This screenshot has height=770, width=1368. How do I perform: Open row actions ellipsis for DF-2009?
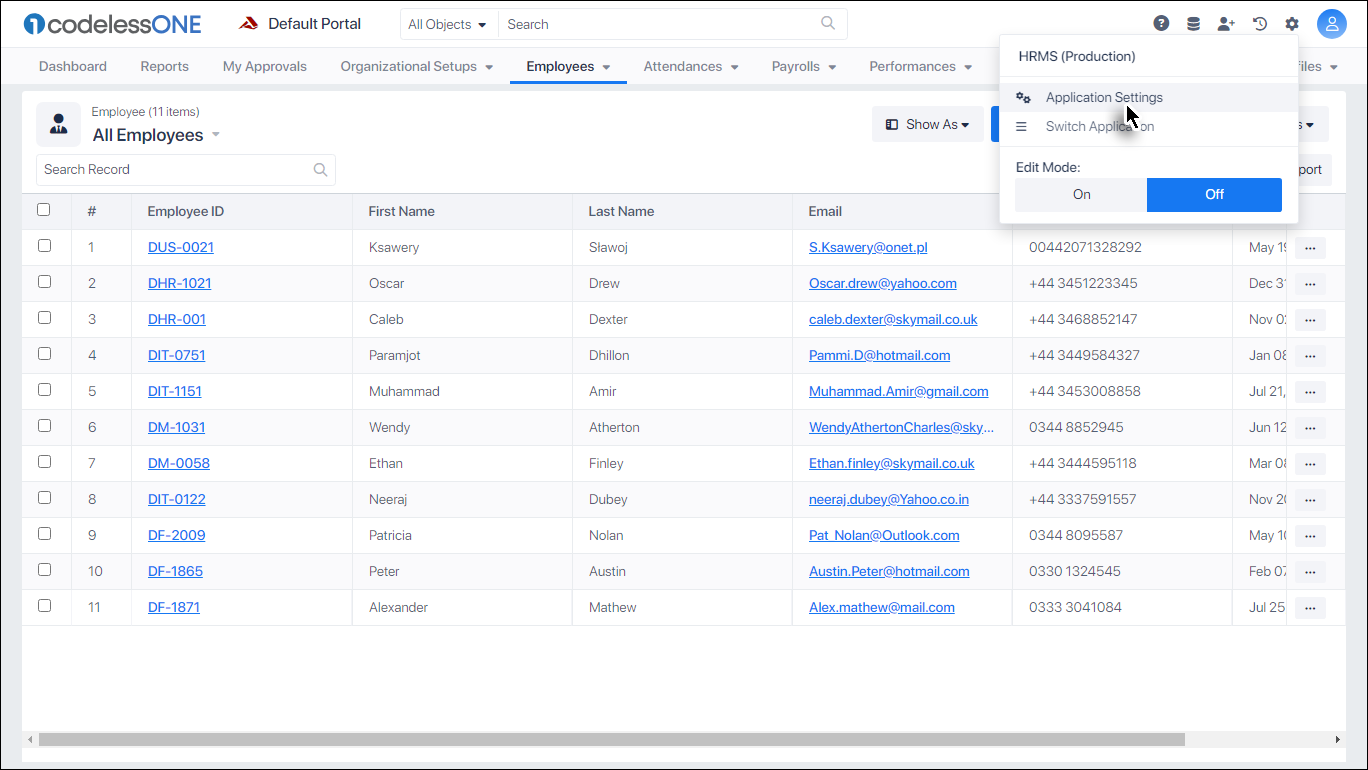[1310, 536]
